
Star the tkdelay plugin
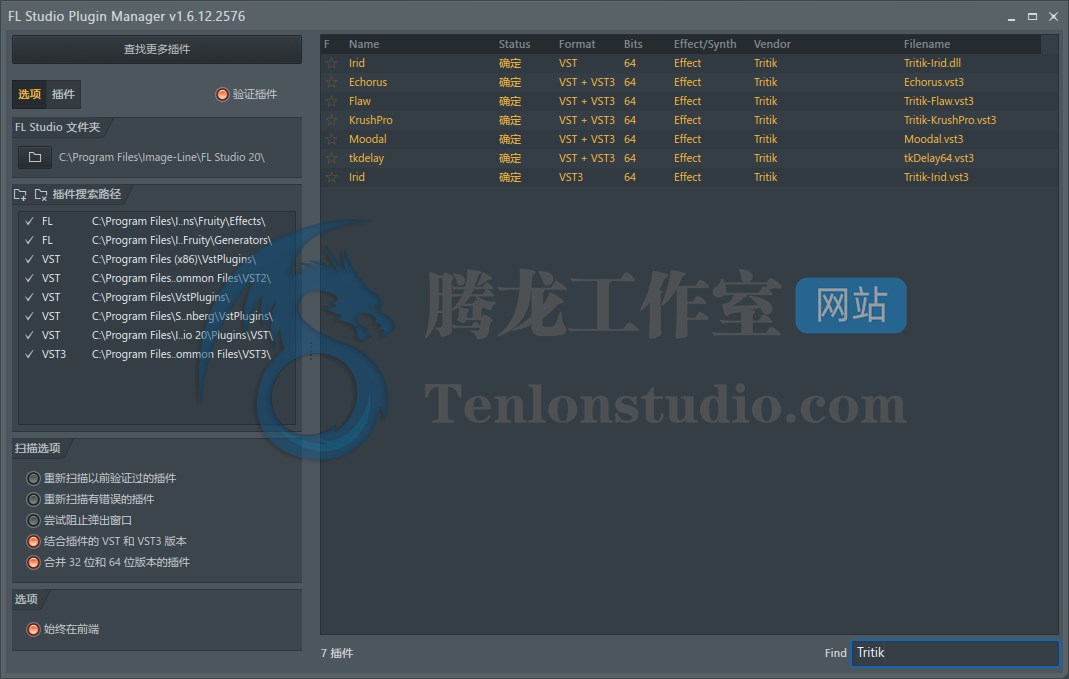(331, 159)
